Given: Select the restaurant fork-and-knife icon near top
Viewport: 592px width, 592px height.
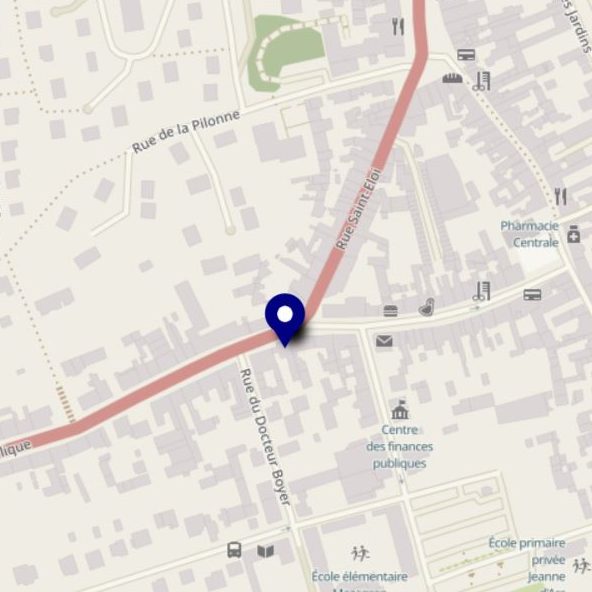Looking at the screenshot, I should click(x=398, y=26).
